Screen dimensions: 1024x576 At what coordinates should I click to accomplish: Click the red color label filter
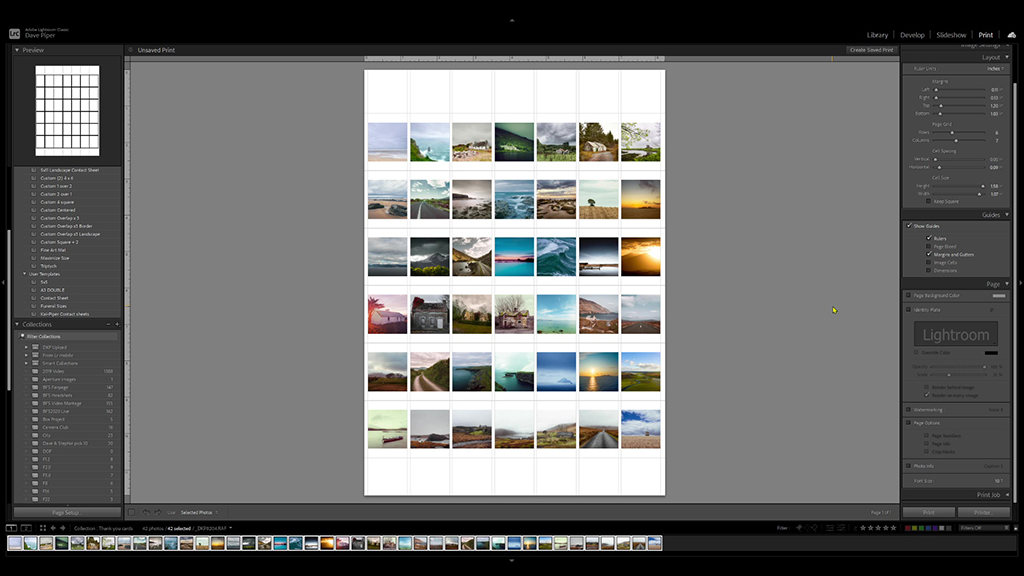(908, 528)
